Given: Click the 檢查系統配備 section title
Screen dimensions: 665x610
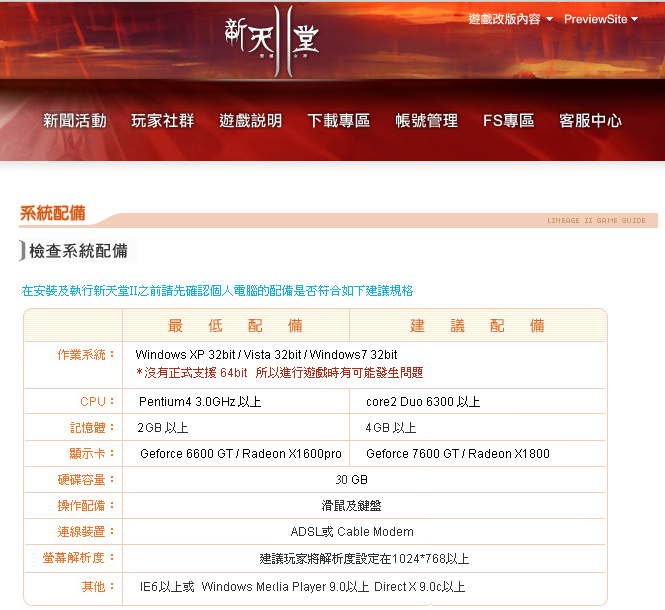Looking at the screenshot, I should [x=78, y=251].
